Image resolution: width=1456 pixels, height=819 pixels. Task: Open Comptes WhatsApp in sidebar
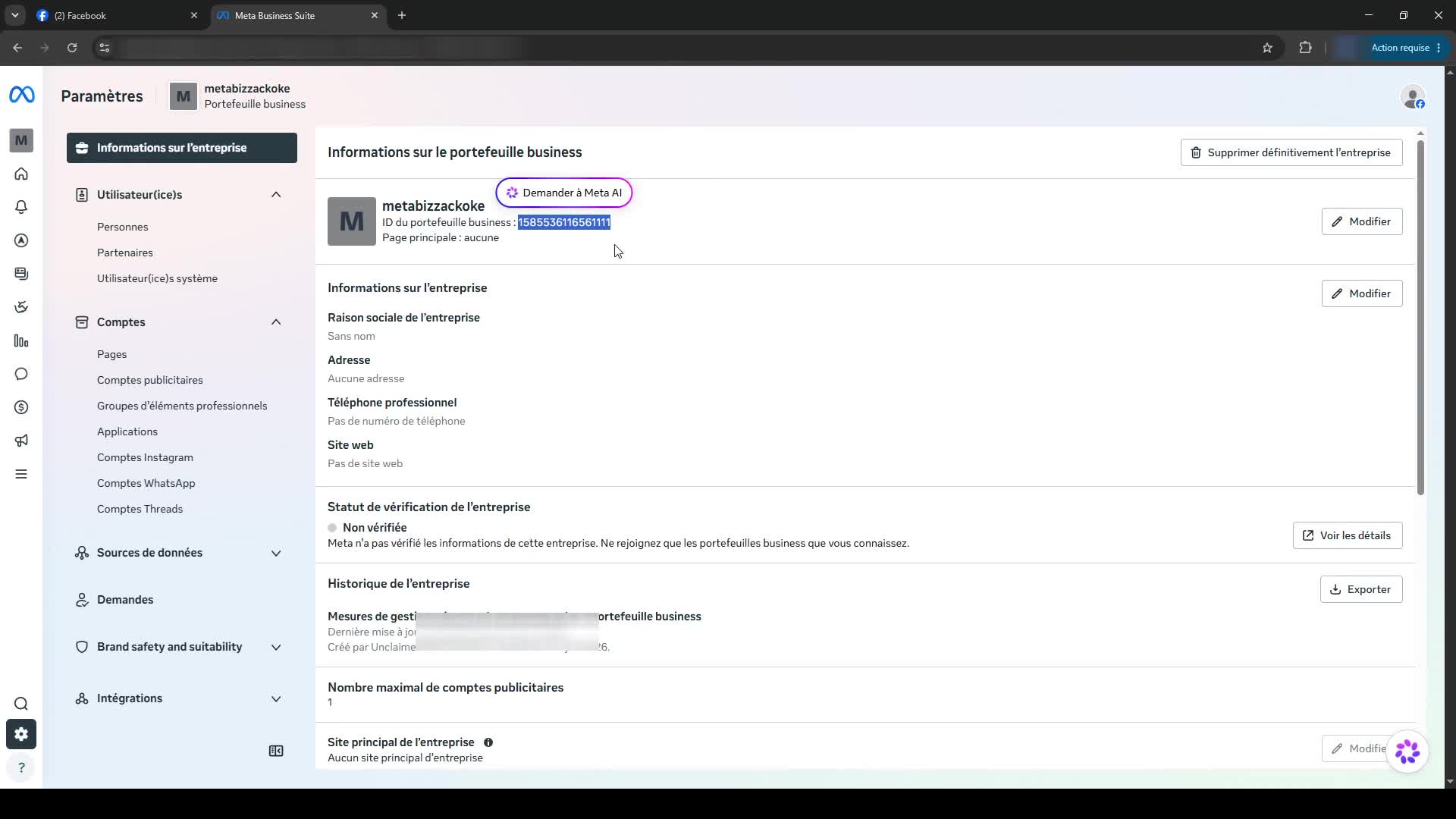146,483
